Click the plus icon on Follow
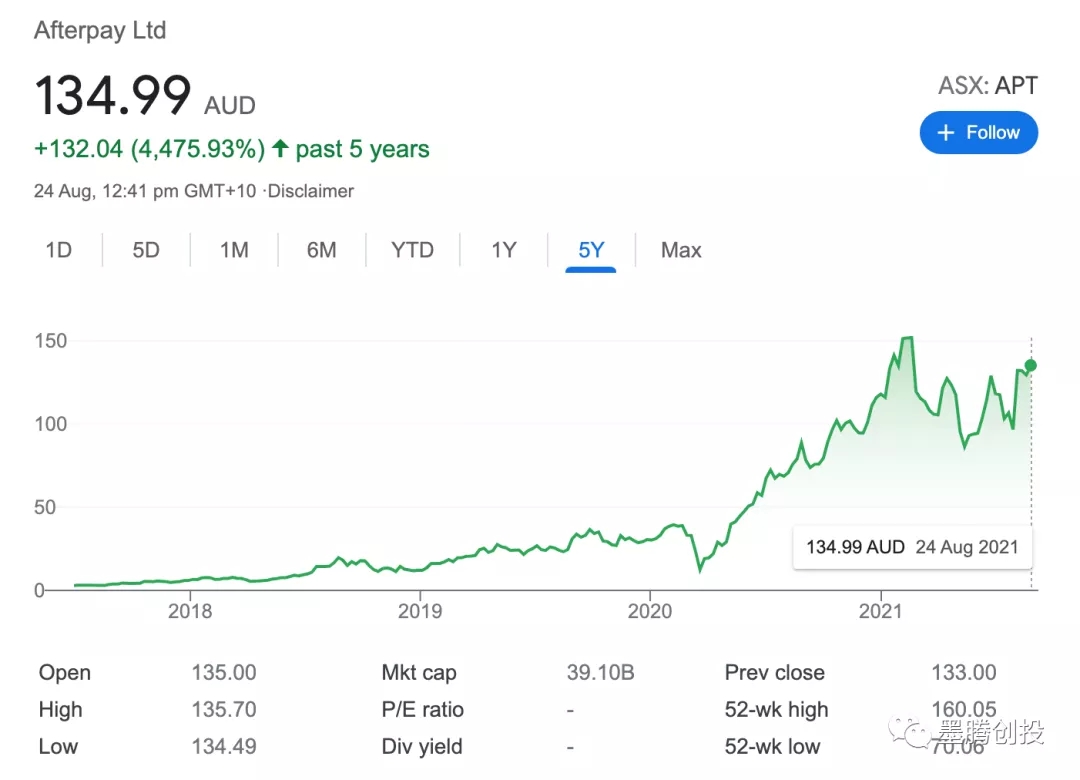The width and height of the screenshot is (1080, 780). click(945, 133)
